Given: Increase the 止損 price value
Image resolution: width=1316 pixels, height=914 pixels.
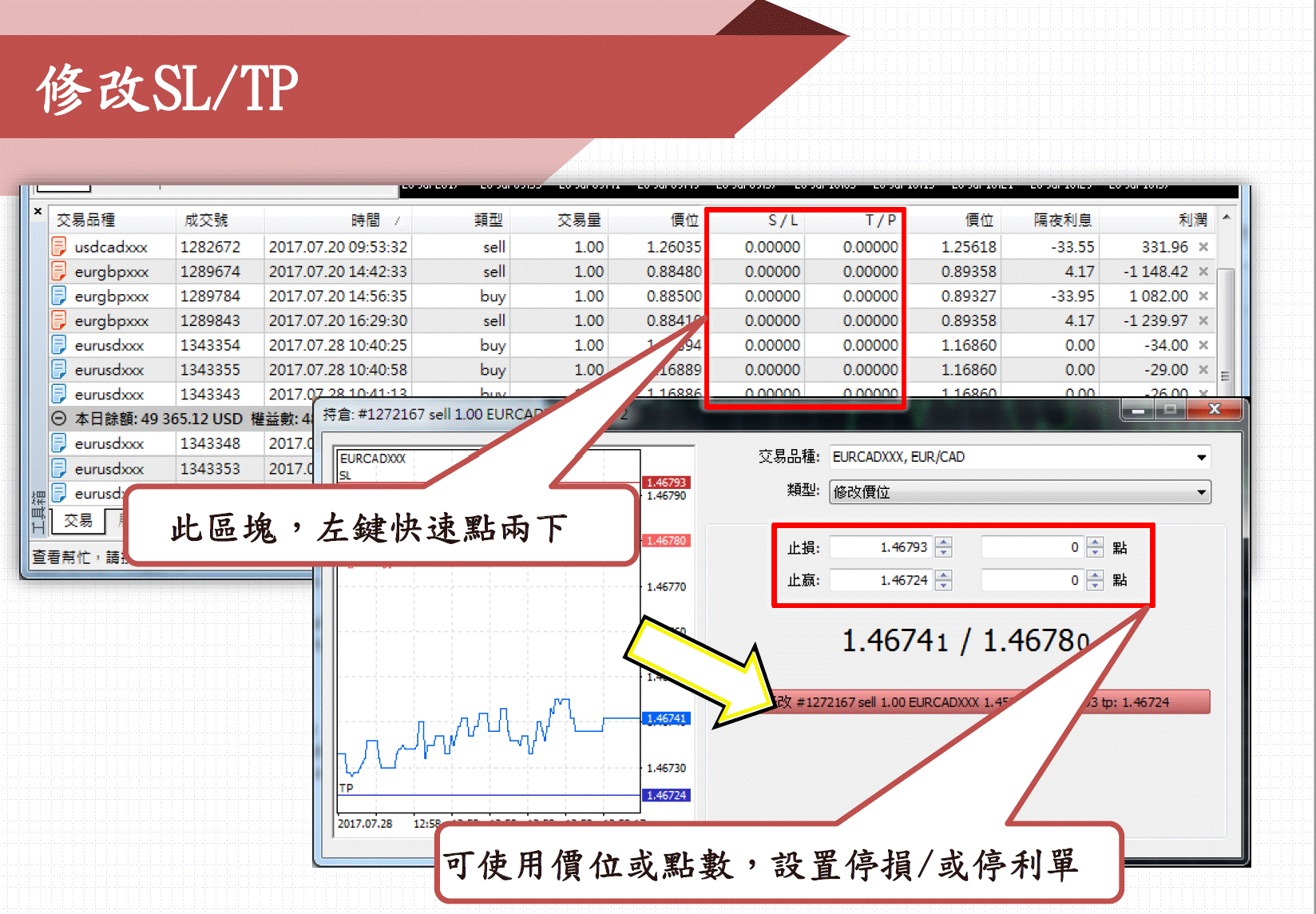Looking at the screenshot, I should click(944, 542).
